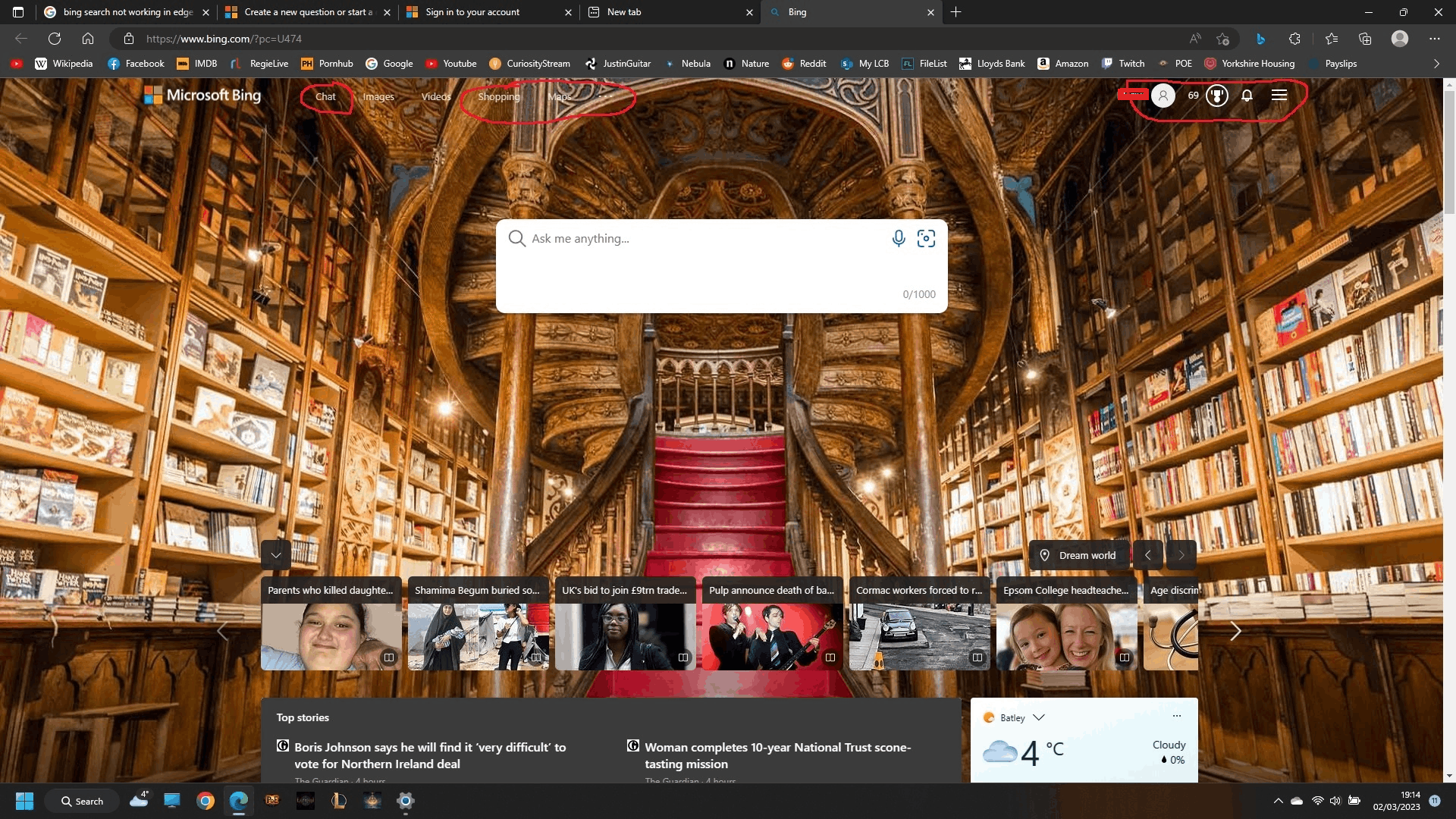
Task: Click the microphone voice search icon
Action: [x=899, y=239]
